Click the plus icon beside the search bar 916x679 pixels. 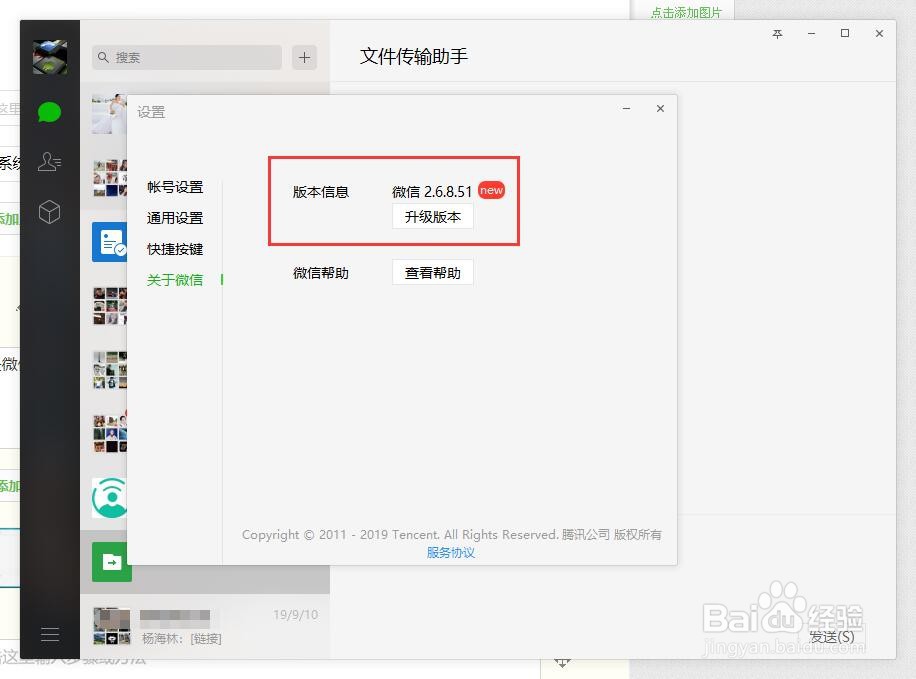coord(303,58)
